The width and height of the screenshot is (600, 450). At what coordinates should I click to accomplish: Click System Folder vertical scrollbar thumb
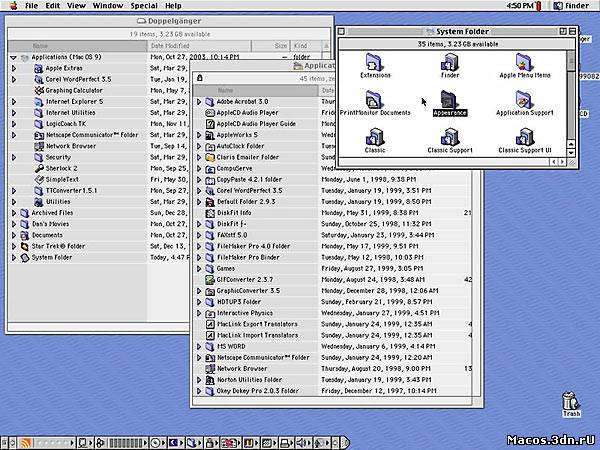click(571, 61)
